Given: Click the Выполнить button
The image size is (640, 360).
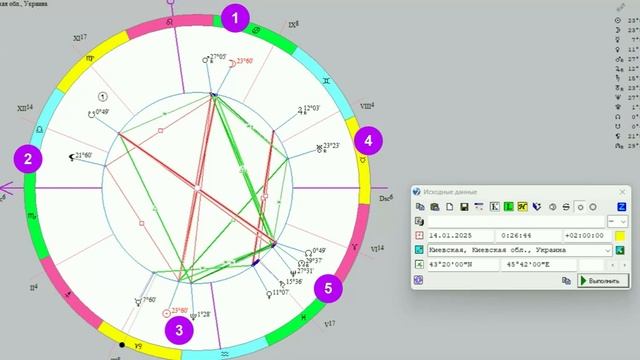Looking at the screenshot, I should point(603,281).
